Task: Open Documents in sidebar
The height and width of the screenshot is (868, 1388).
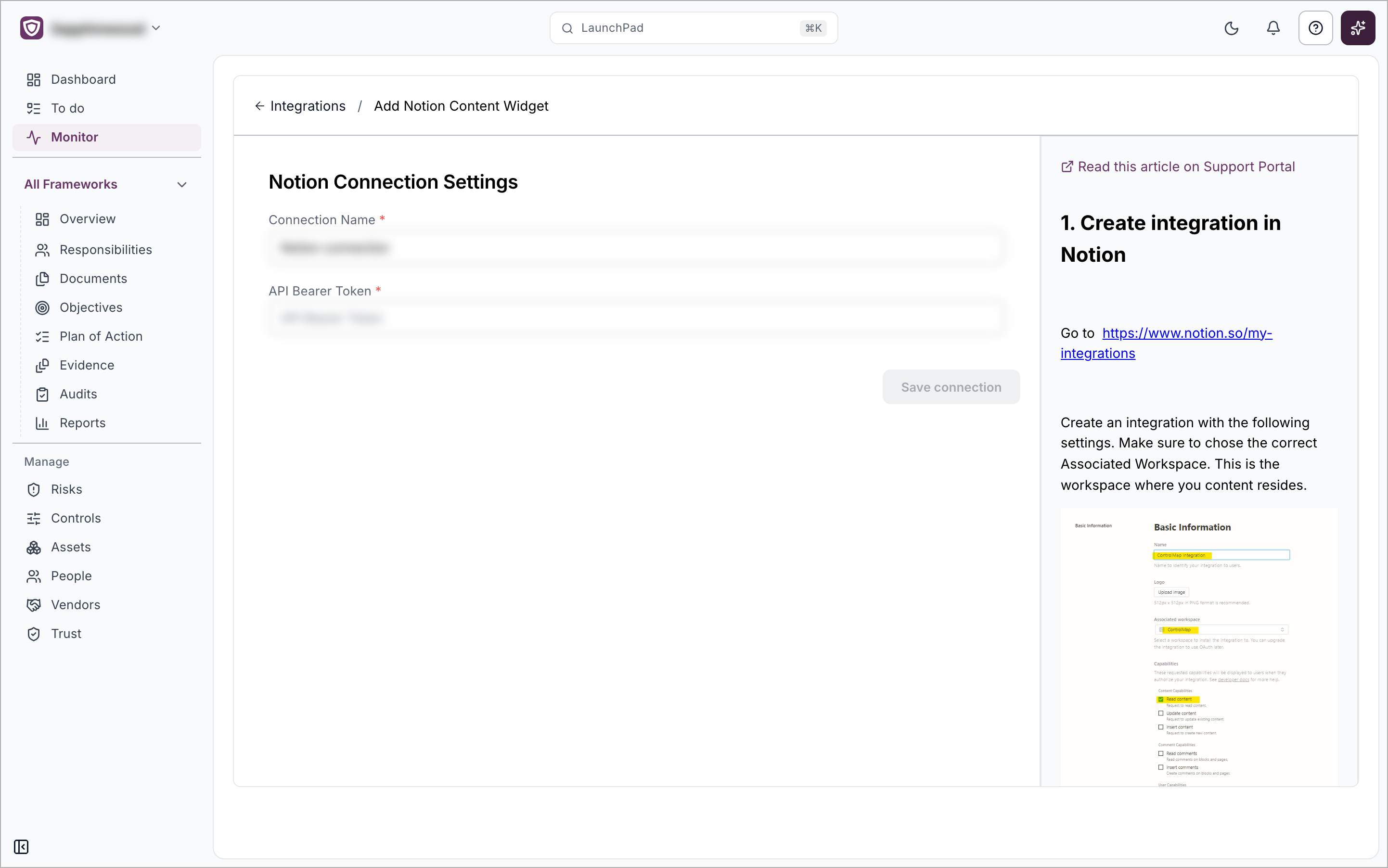Action: pos(93,279)
